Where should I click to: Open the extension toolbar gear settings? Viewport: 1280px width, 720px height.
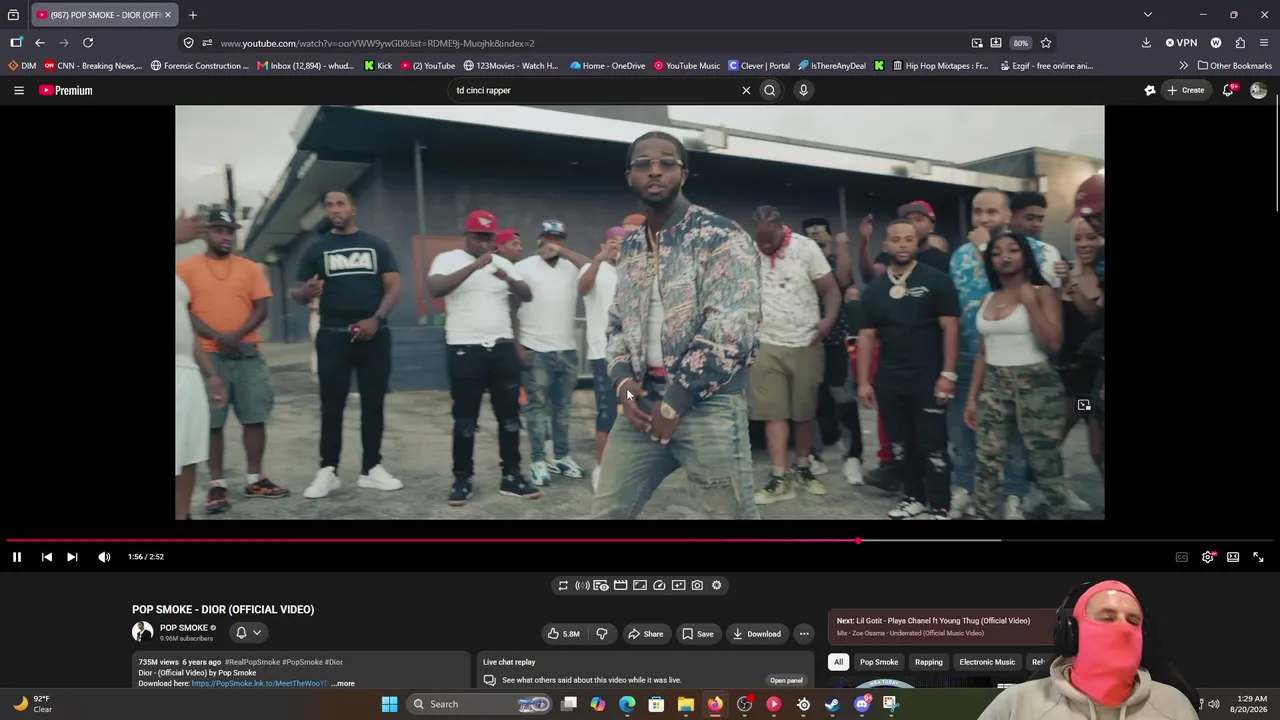coord(716,586)
